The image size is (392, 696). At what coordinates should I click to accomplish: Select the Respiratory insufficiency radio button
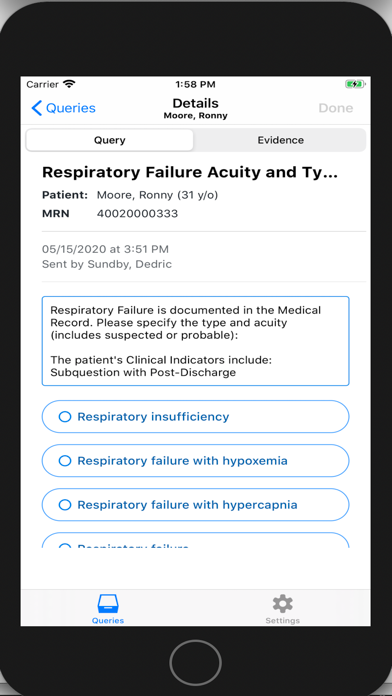pyautogui.click(x=65, y=416)
